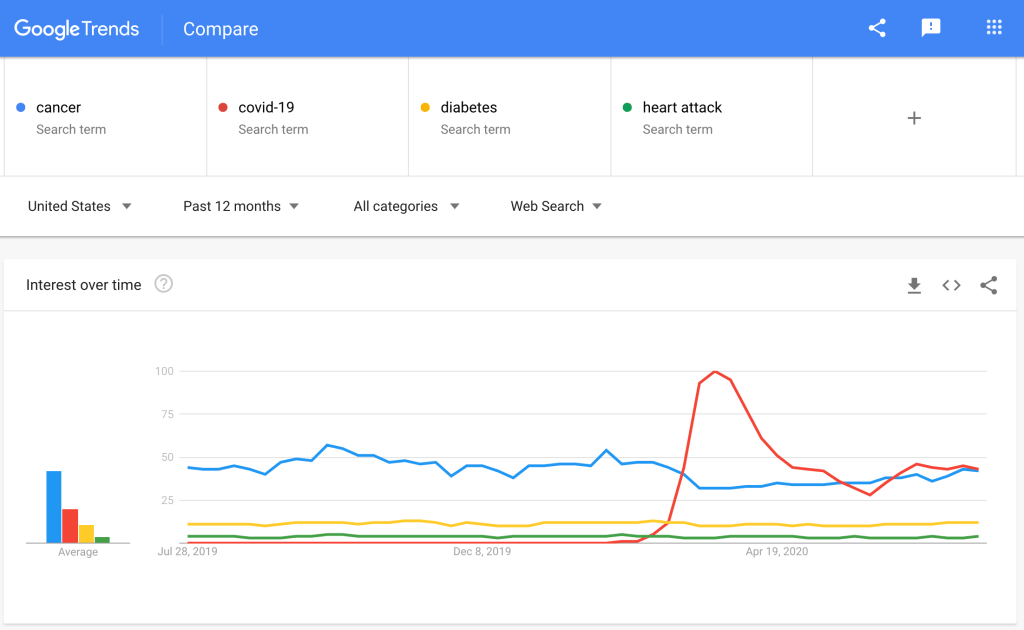The height and width of the screenshot is (630, 1024).
Task: Click the share icon in the header
Action: click(877, 28)
